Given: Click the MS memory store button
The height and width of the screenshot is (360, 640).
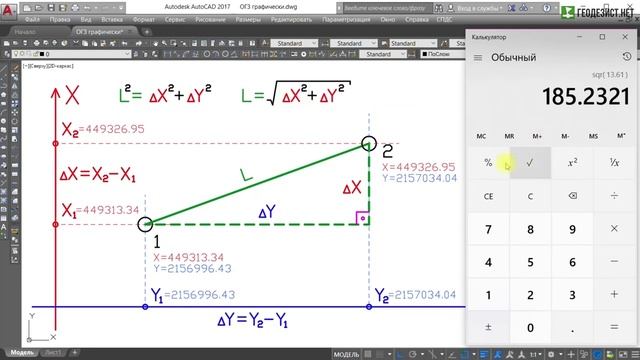Looking at the screenshot, I should 593,136.
